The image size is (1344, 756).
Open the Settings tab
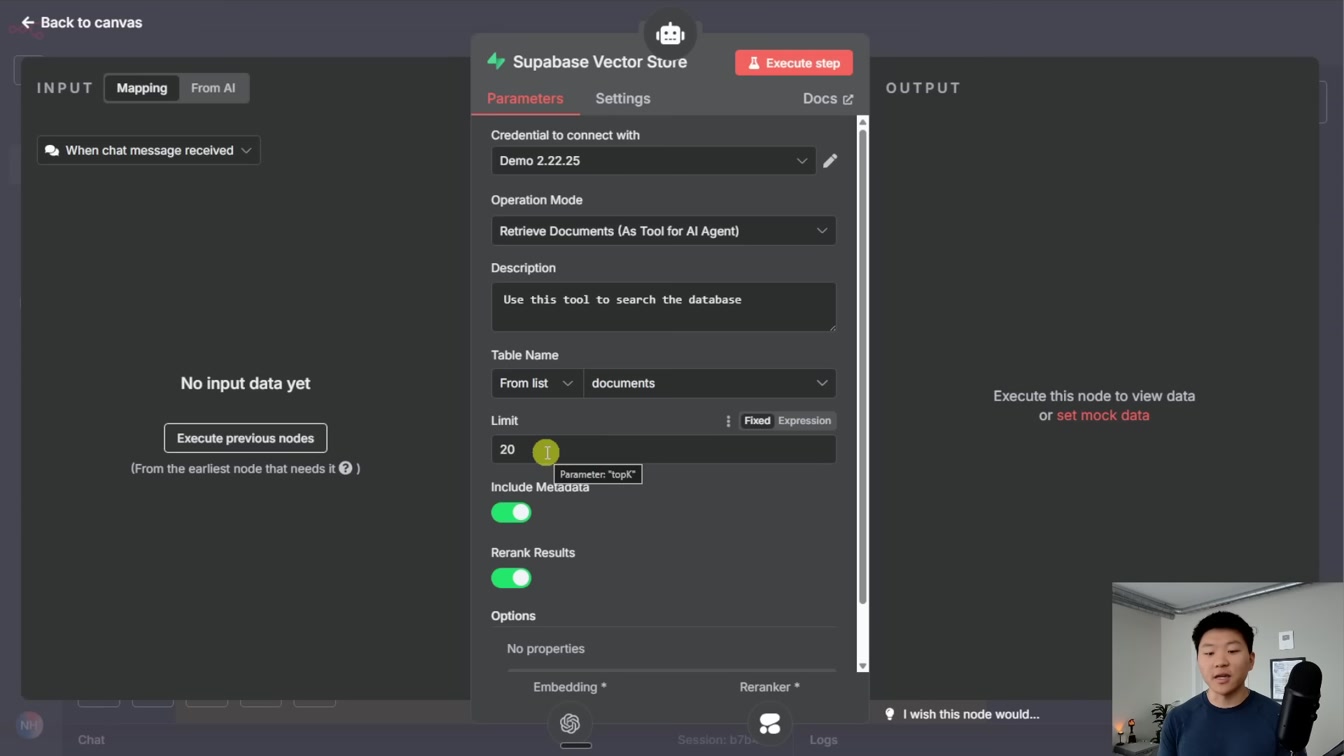[x=623, y=98]
